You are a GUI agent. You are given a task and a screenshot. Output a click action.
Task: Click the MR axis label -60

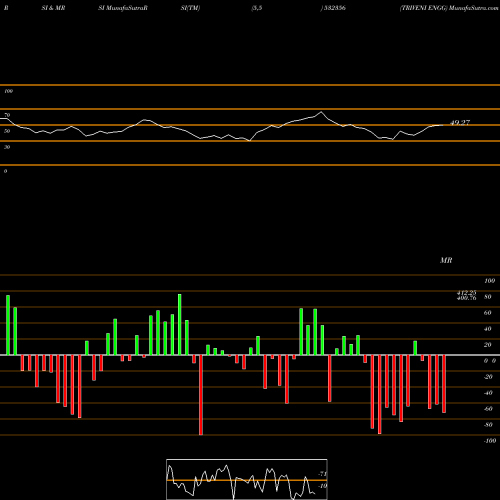pos(488,409)
